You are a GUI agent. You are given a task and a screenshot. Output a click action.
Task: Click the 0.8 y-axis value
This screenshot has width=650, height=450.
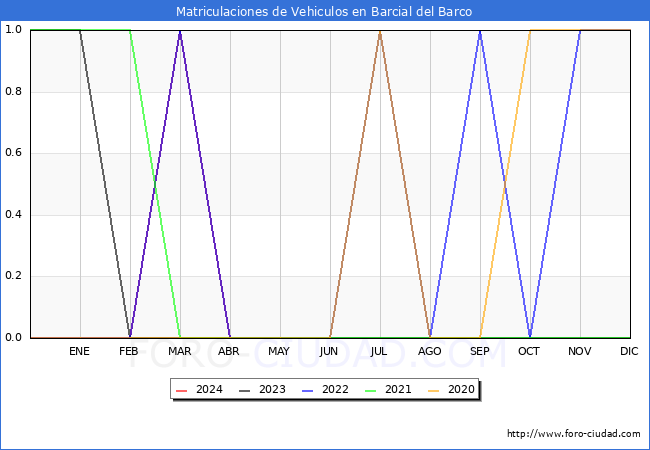13,92
